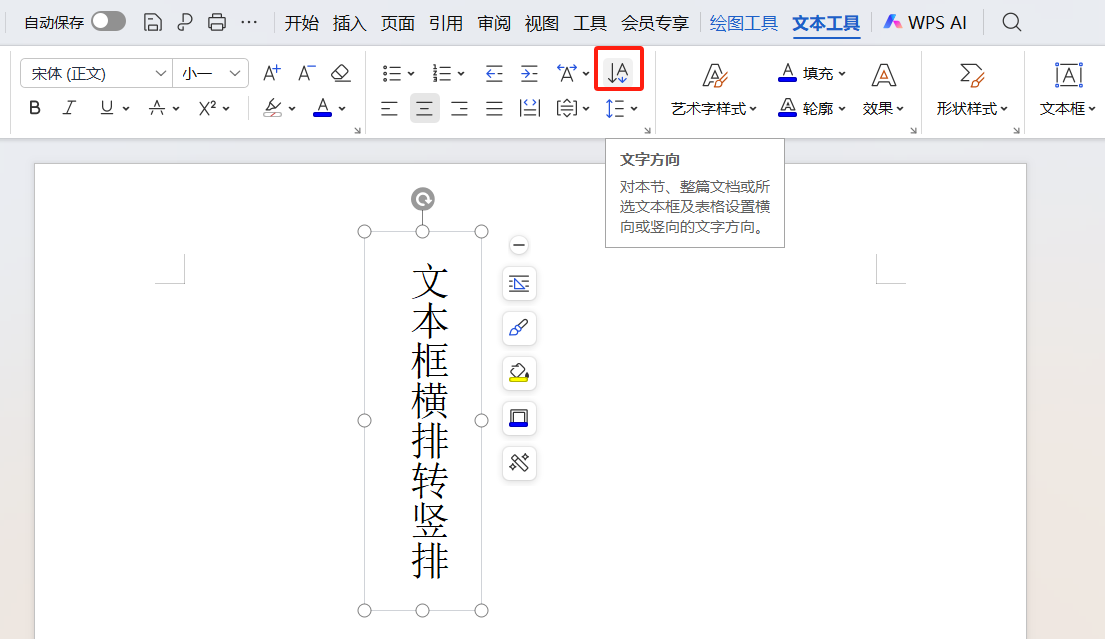This screenshot has width=1105, height=639.
Task: Decrease the font size
Action: [306, 72]
